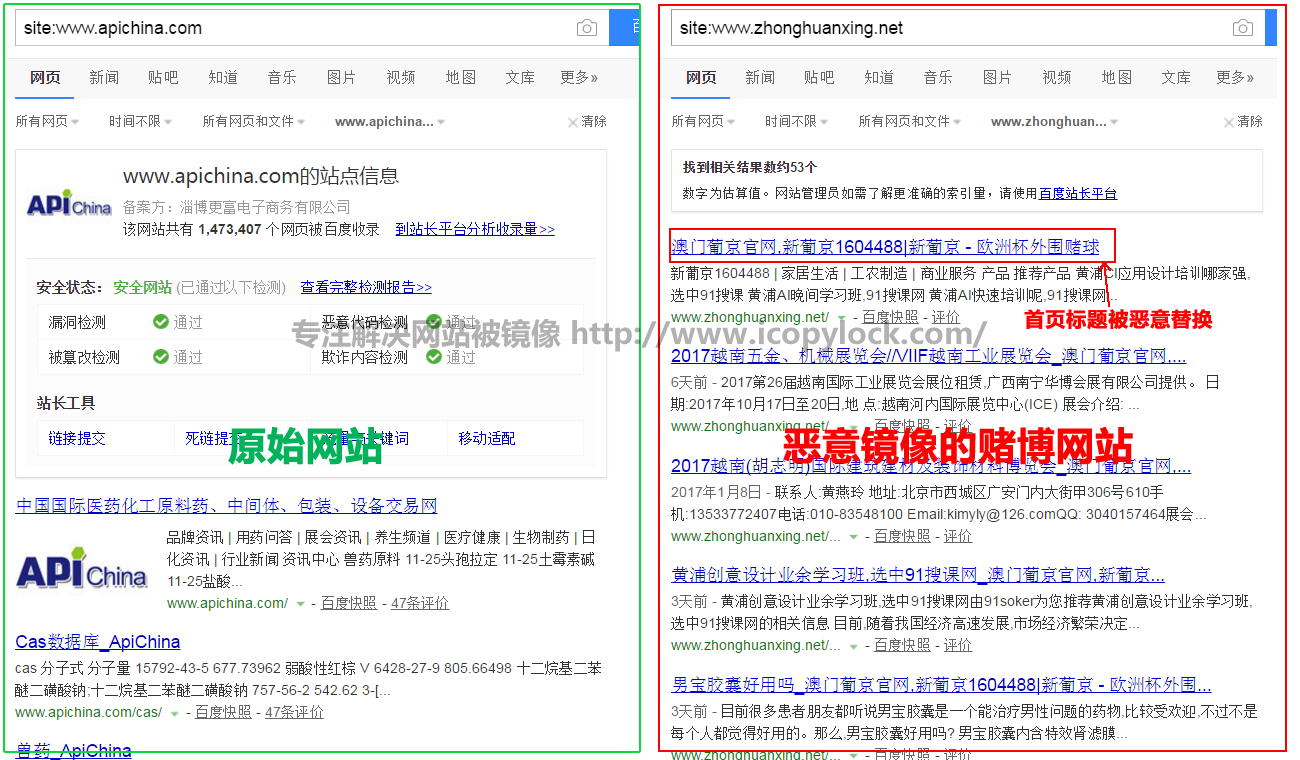
Task: Click 链接提交 webmaster tool link
Action: [77, 438]
